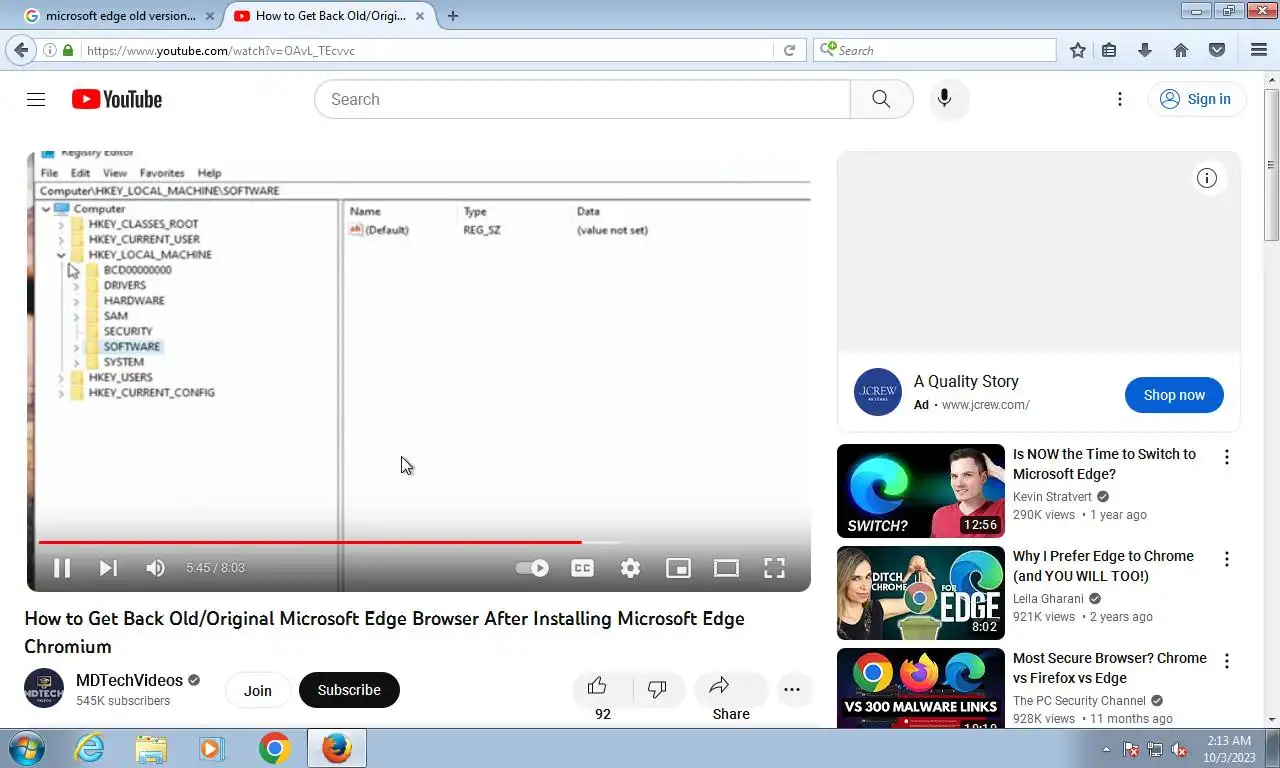Open options for 'Most Secure Browser' video
The image size is (1280, 768).
coord(1226,661)
